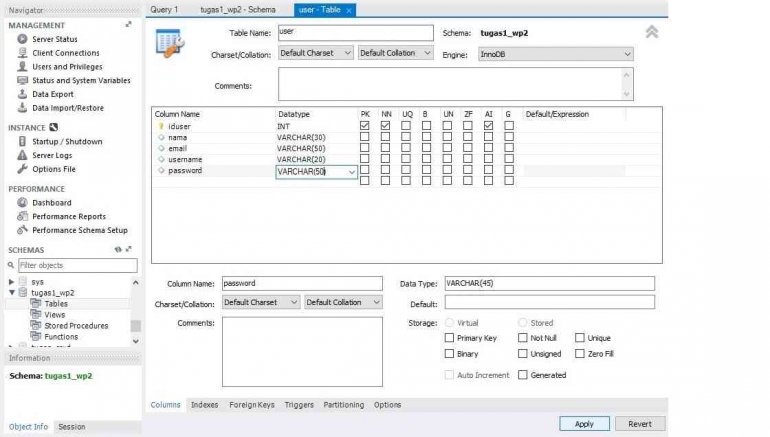Select Tables under tugas1_wp2
The height and width of the screenshot is (437, 770).
pos(56,304)
